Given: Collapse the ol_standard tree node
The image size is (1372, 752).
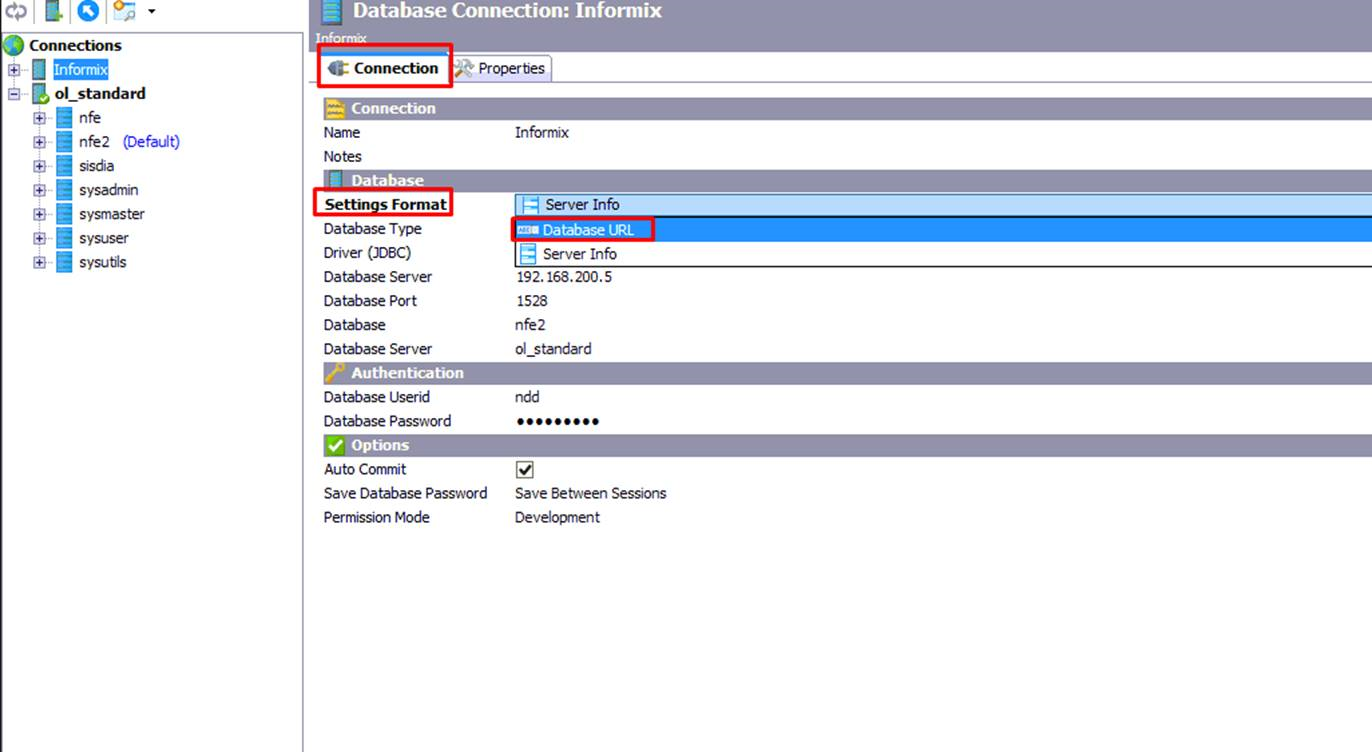Looking at the screenshot, I should point(14,94).
